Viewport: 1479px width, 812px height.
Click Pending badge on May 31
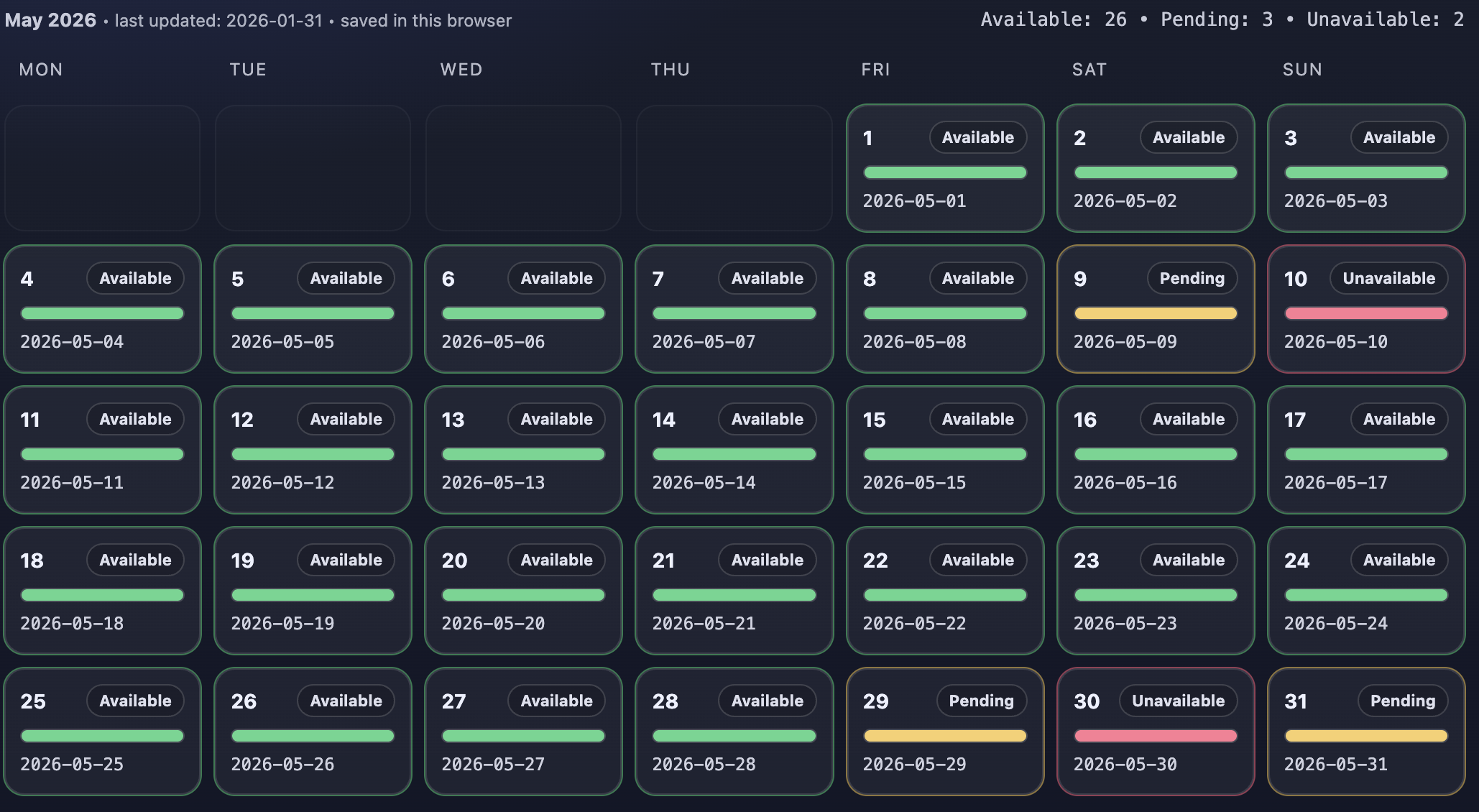click(x=1402, y=701)
